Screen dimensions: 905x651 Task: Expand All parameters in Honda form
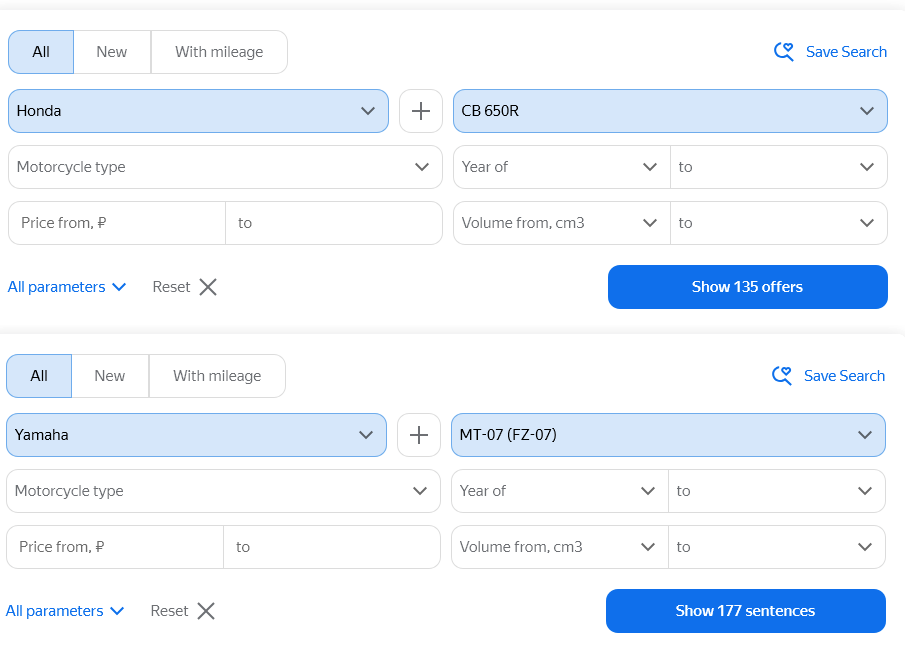67,287
